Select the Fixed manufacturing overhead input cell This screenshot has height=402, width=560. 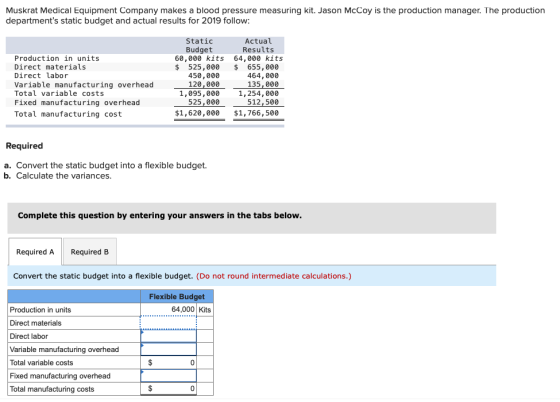168,376
